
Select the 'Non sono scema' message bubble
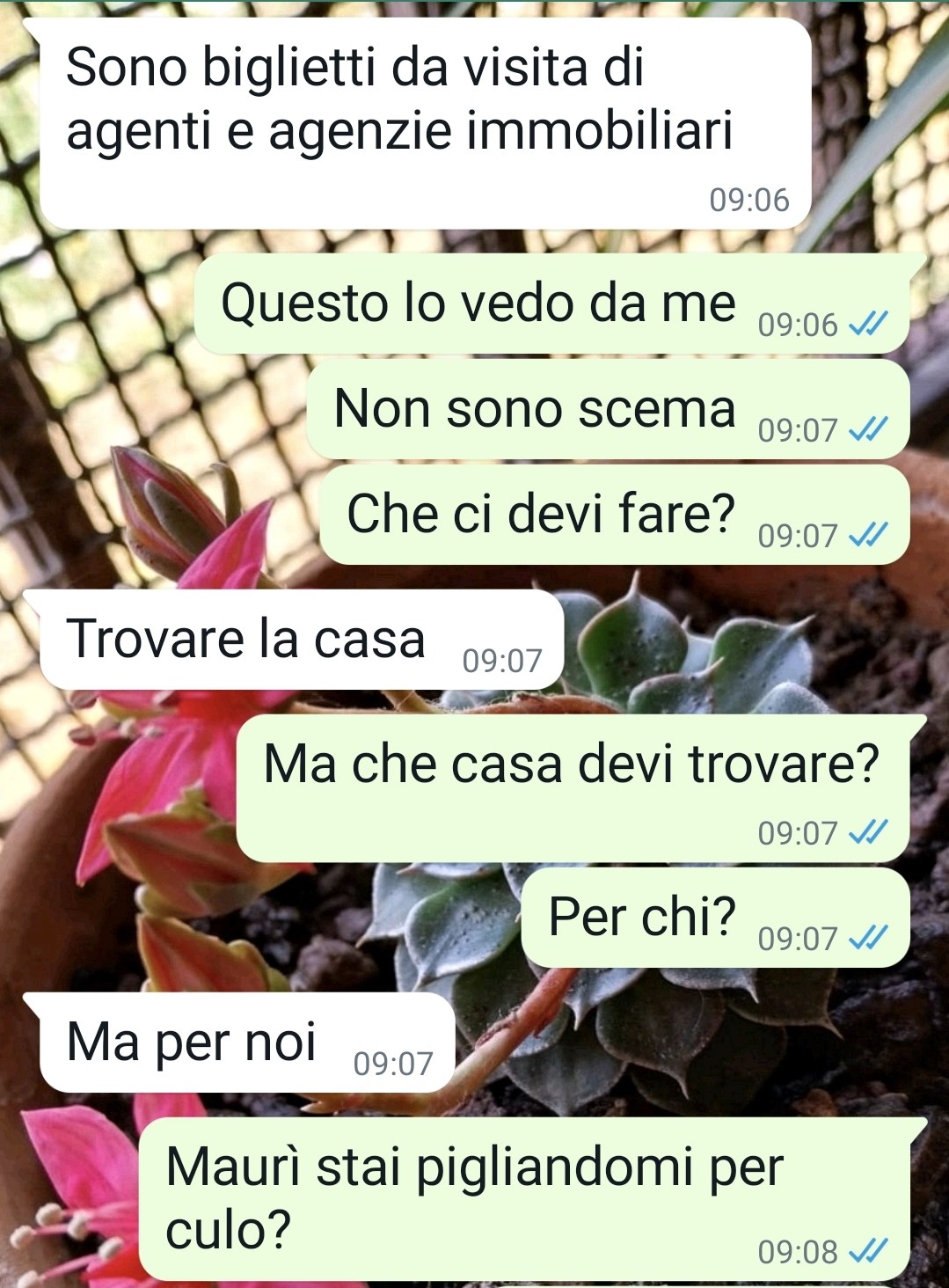(x=608, y=410)
